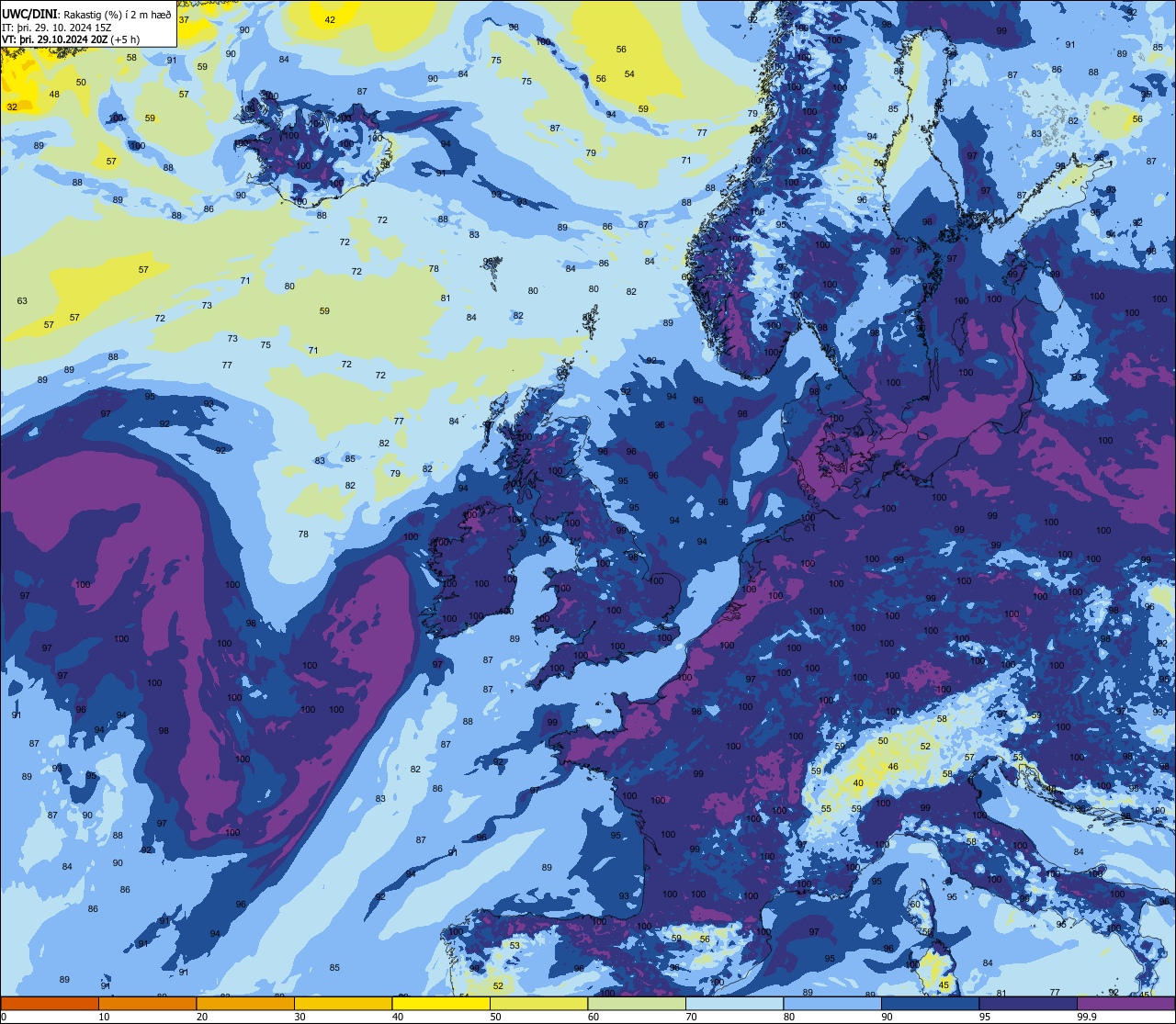Pick the legend swatch between 20 and 30
Viewport: 1176px width, 1024px height.
tap(245, 1003)
